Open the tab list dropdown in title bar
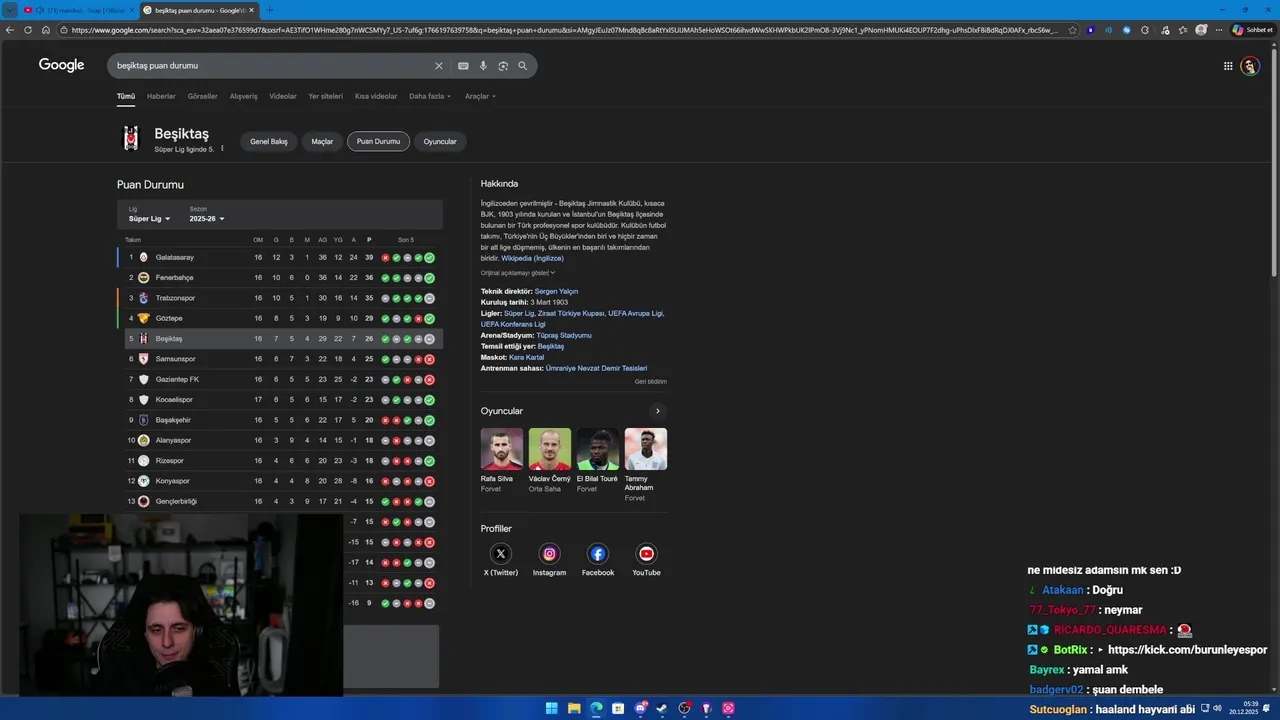1280x720 pixels. 9,10
